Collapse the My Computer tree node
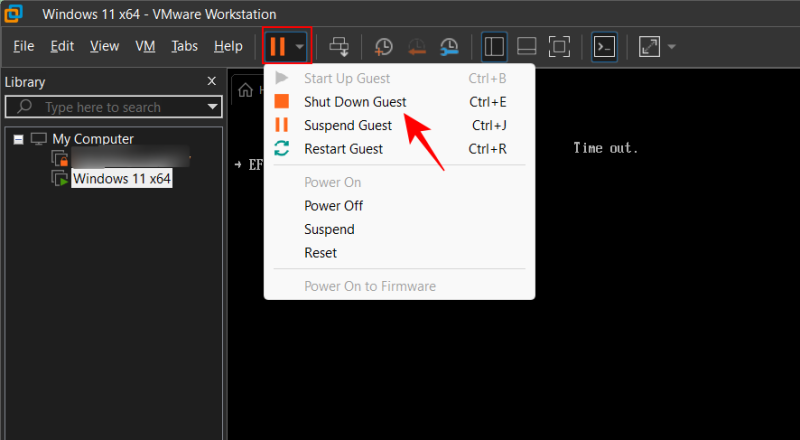800x440 pixels. [x=19, y=139]
